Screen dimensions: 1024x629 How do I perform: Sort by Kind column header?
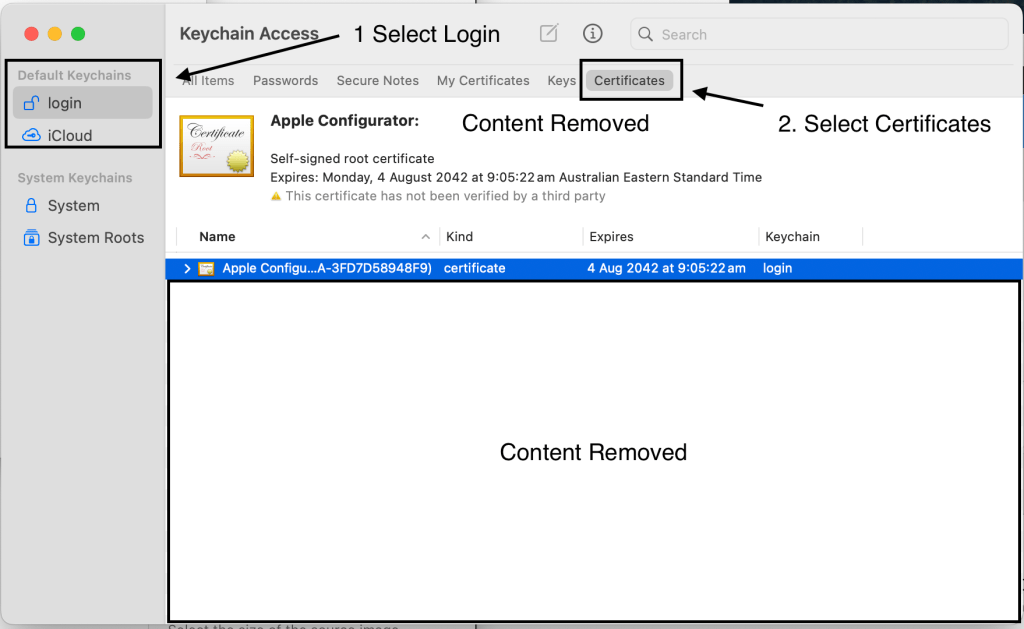tap(459, 237)
